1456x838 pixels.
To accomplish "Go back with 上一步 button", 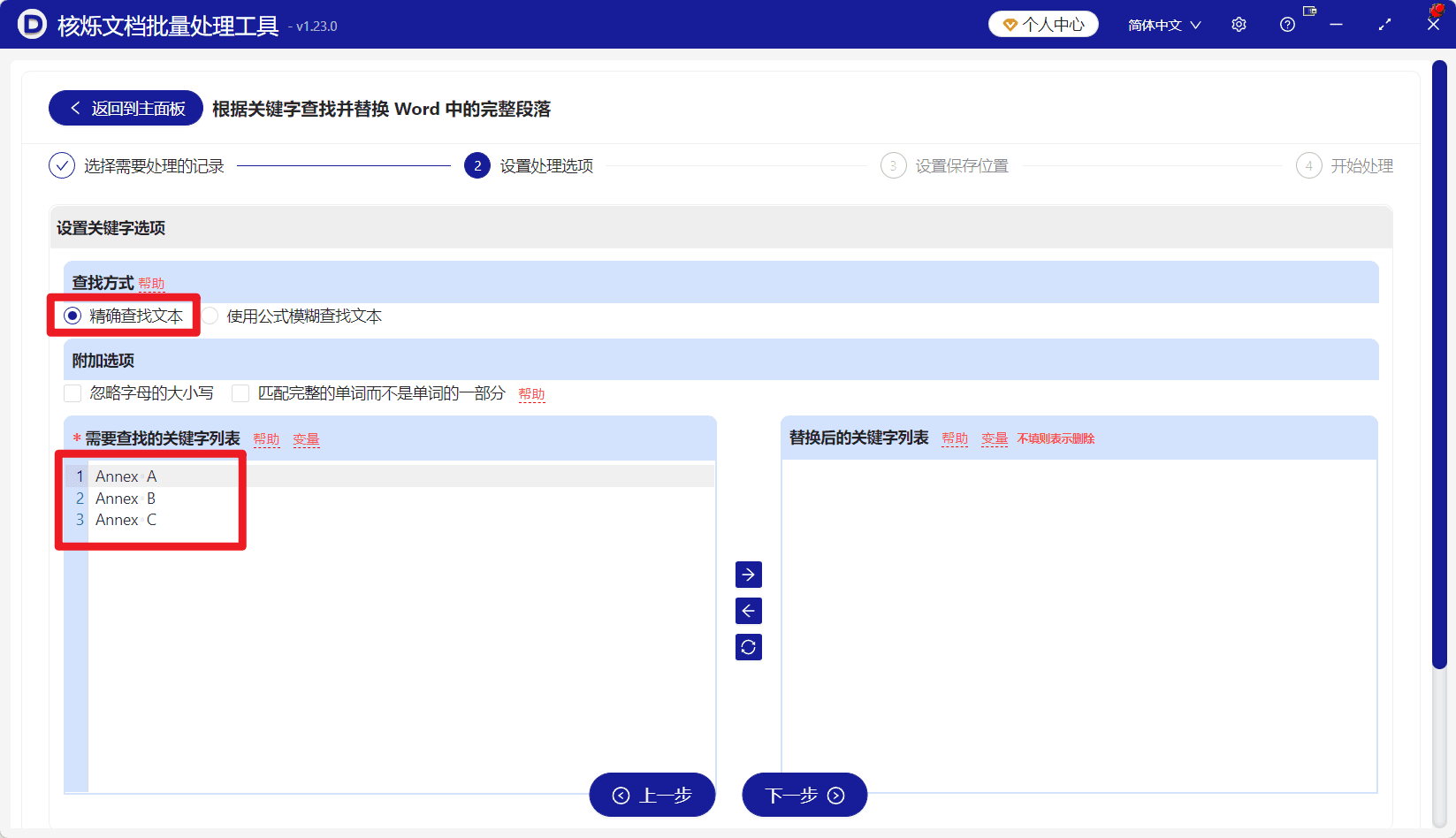I will (x=652, y=795).
